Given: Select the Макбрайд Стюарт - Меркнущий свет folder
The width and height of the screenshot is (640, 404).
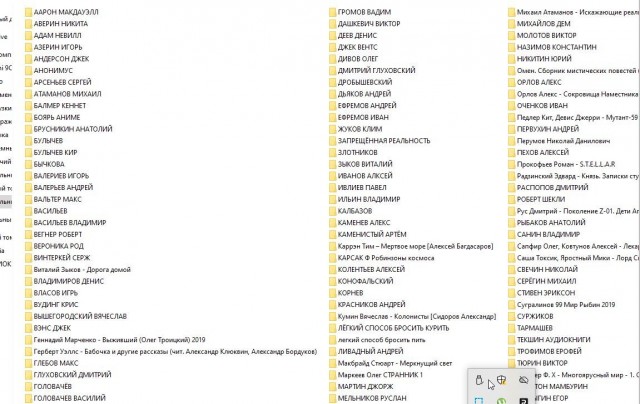Looking at the screenshot, I should pyautogui.click(x=395, y=363).
